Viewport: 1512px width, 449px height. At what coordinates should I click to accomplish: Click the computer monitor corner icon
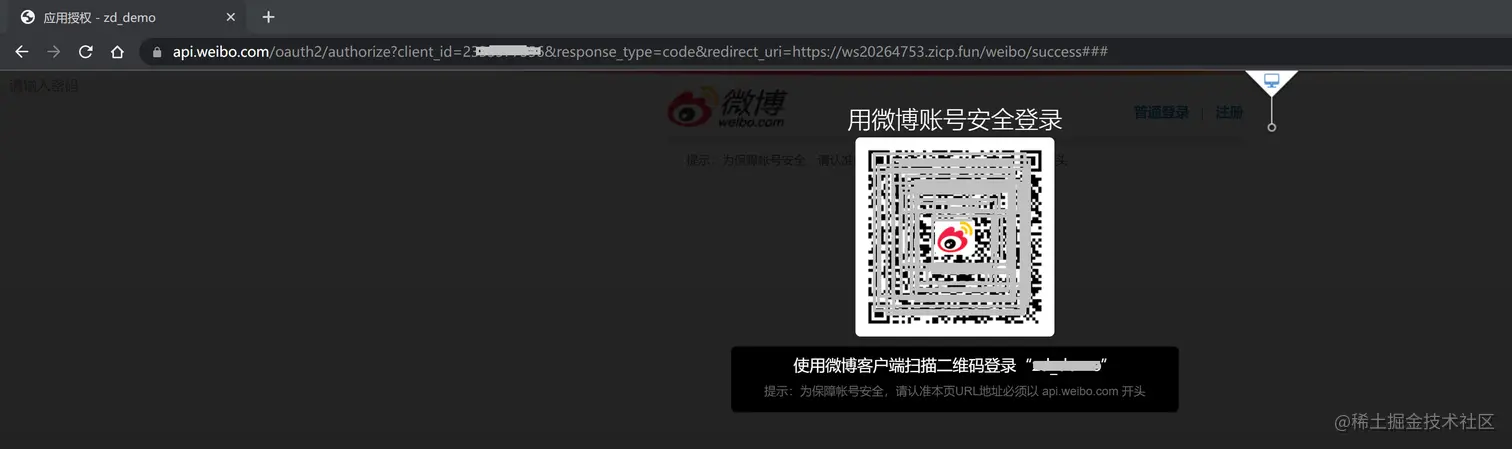tap(1272, 82)
